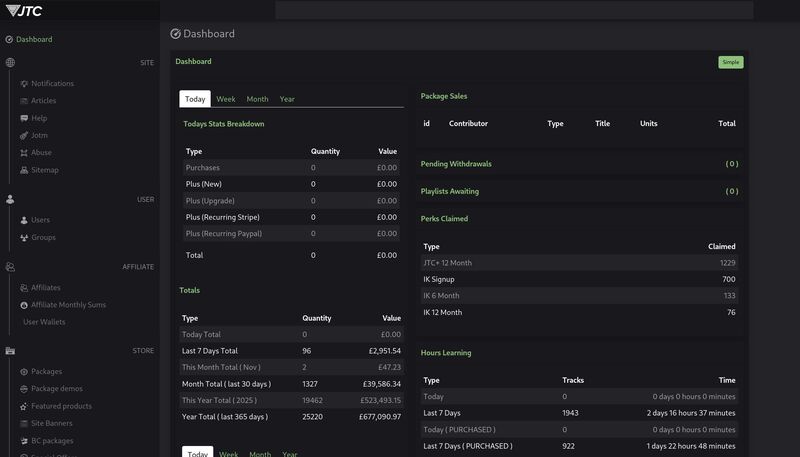Image resolution: width=800 pixels, height=457 pixels.
Task: Click '2 days 16 hours 37 minutes' value
Action: coord(691,413)
